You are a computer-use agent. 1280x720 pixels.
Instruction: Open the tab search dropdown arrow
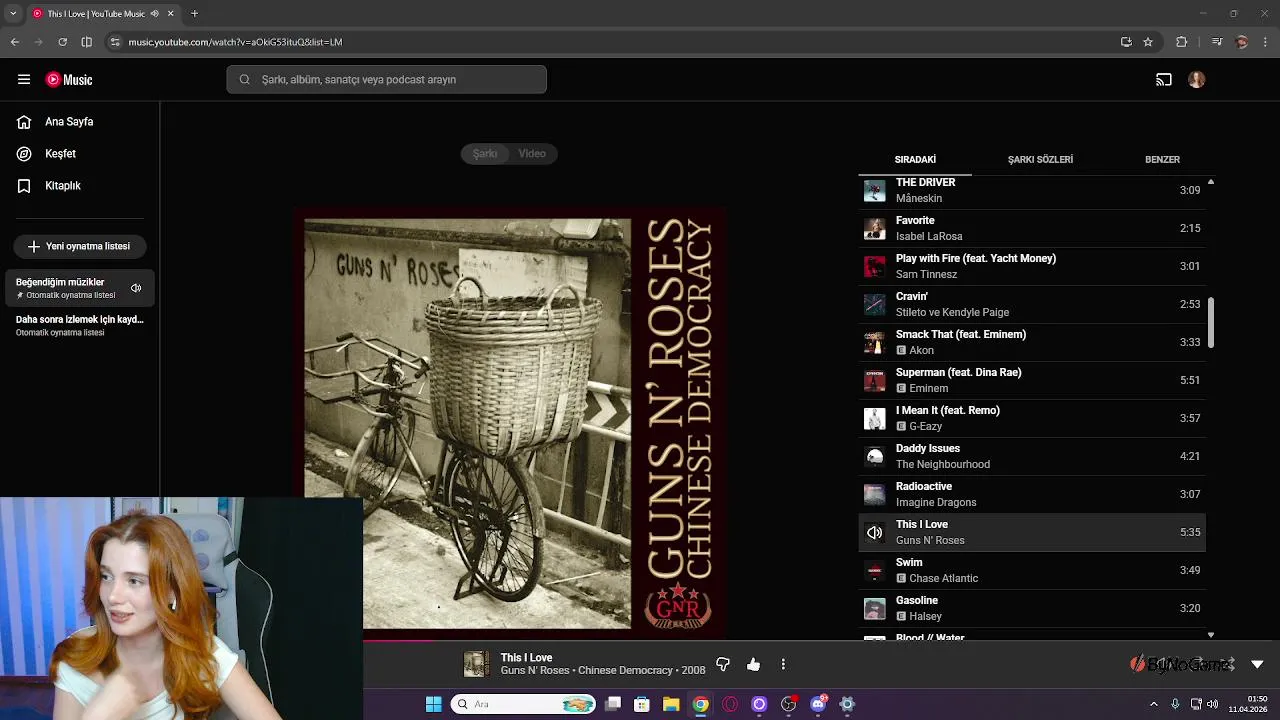[x=13, y=13]
